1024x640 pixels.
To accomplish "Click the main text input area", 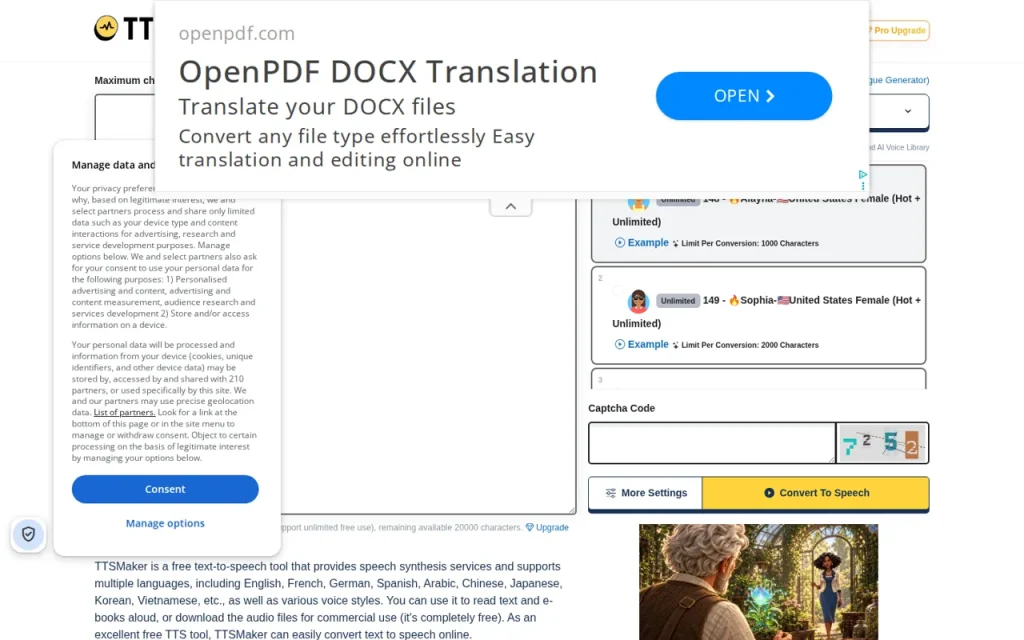I will tap(428, 356).
